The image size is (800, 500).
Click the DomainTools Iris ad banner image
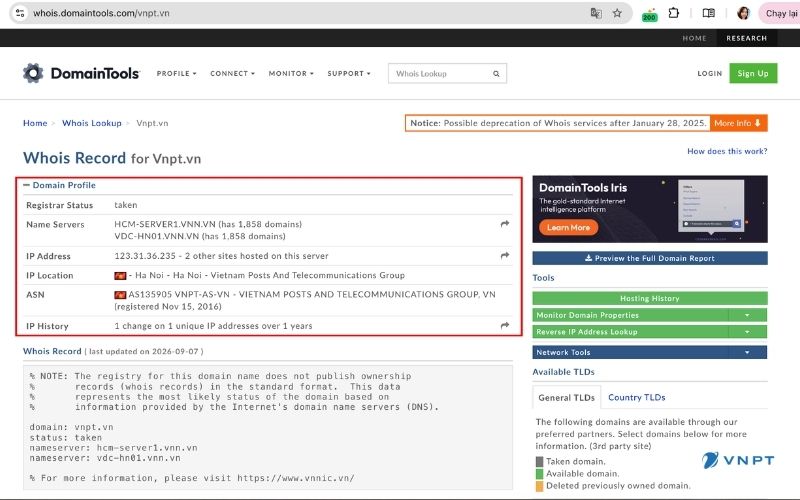pos(649,209)
